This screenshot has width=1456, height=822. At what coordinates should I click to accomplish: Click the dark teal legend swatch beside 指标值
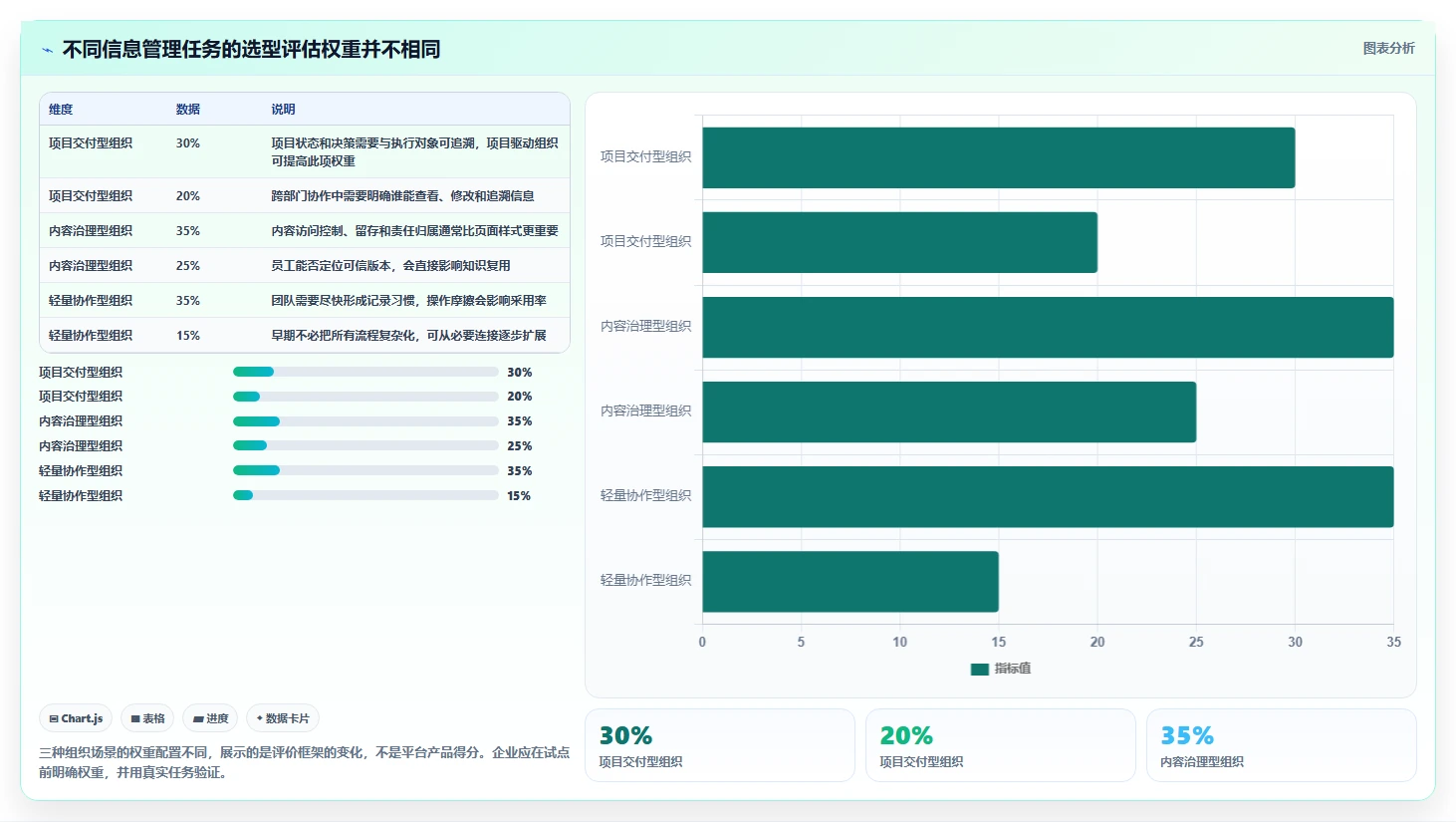point(980,670)
